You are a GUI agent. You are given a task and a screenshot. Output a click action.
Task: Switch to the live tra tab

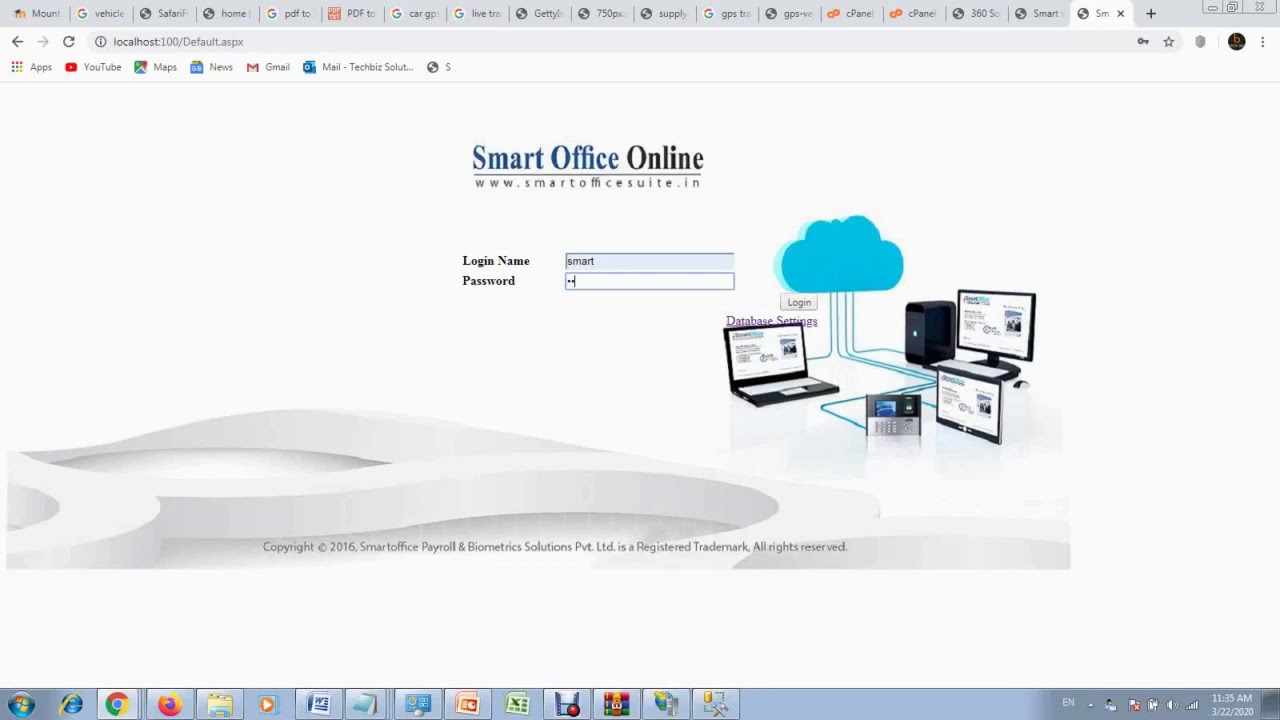[477, 13]
